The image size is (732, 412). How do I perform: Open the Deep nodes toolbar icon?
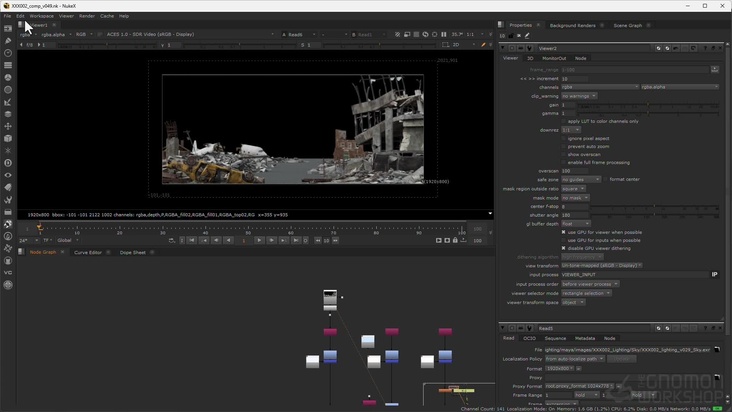[x=8, y=163]
